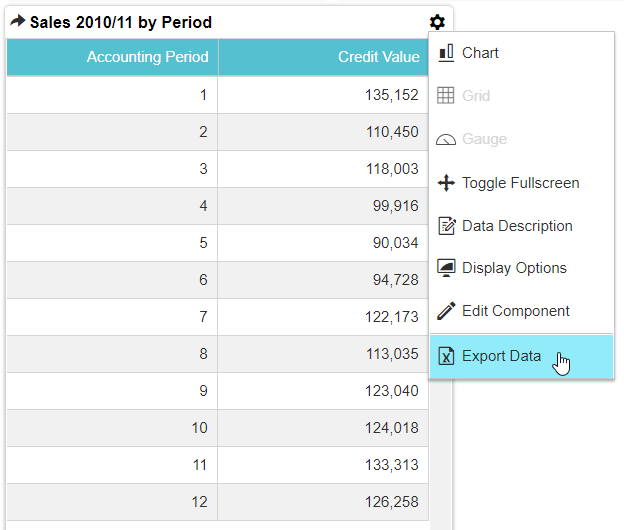This screenshot has height=530, width=624.
Task: Click accounting period 12 cell
Action: (112, 502)
